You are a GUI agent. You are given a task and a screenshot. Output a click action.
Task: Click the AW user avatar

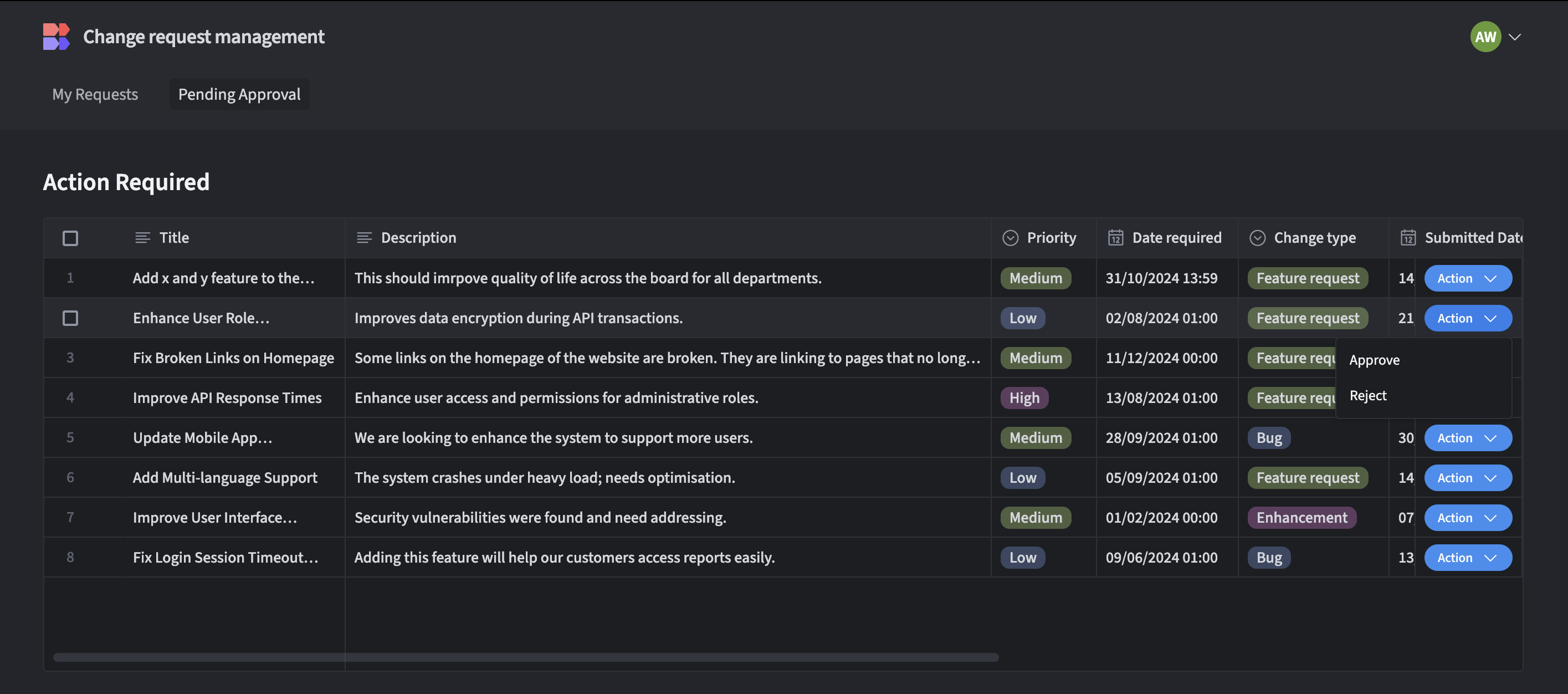pyautogui.click(x=1485, y=37)
